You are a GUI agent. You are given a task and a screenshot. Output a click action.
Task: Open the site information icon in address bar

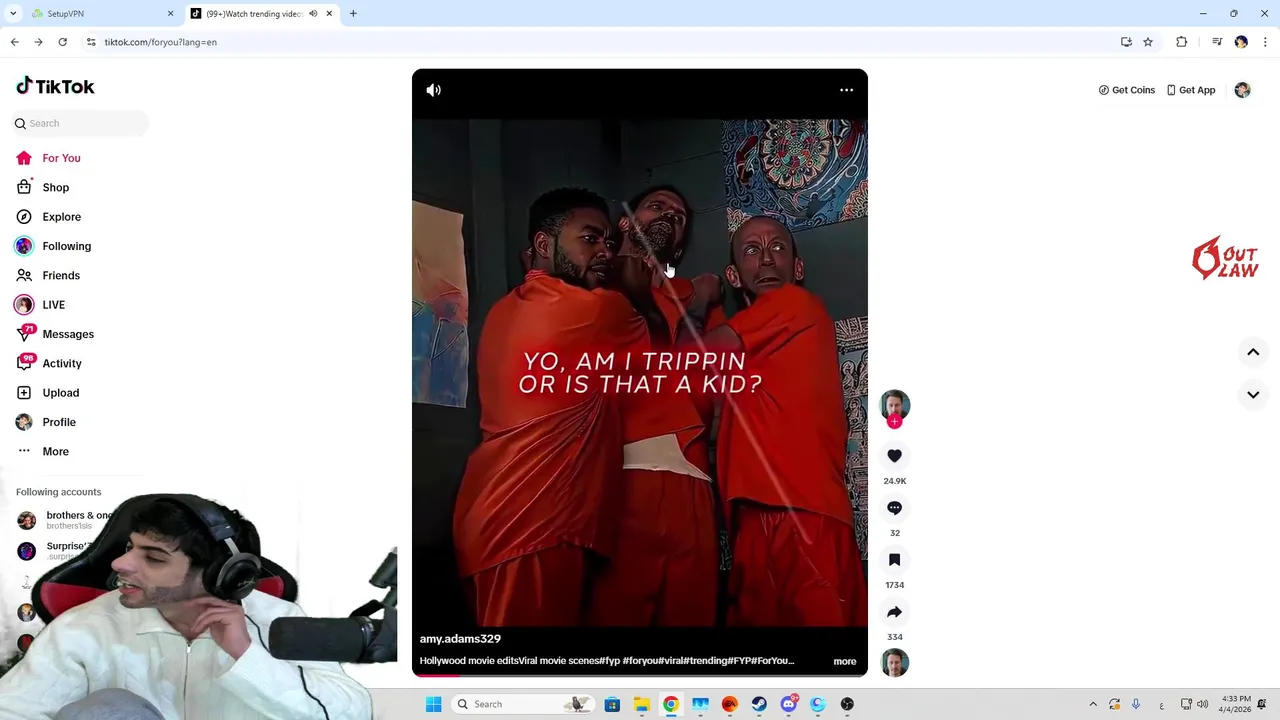pyautogui.click(x=91, y=42)
